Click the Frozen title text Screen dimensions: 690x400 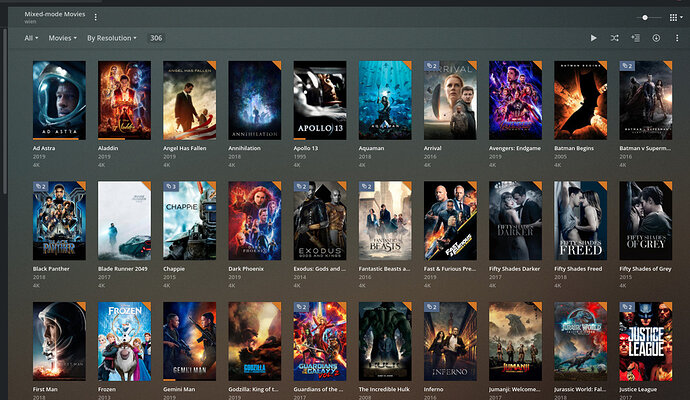point(107,389)
